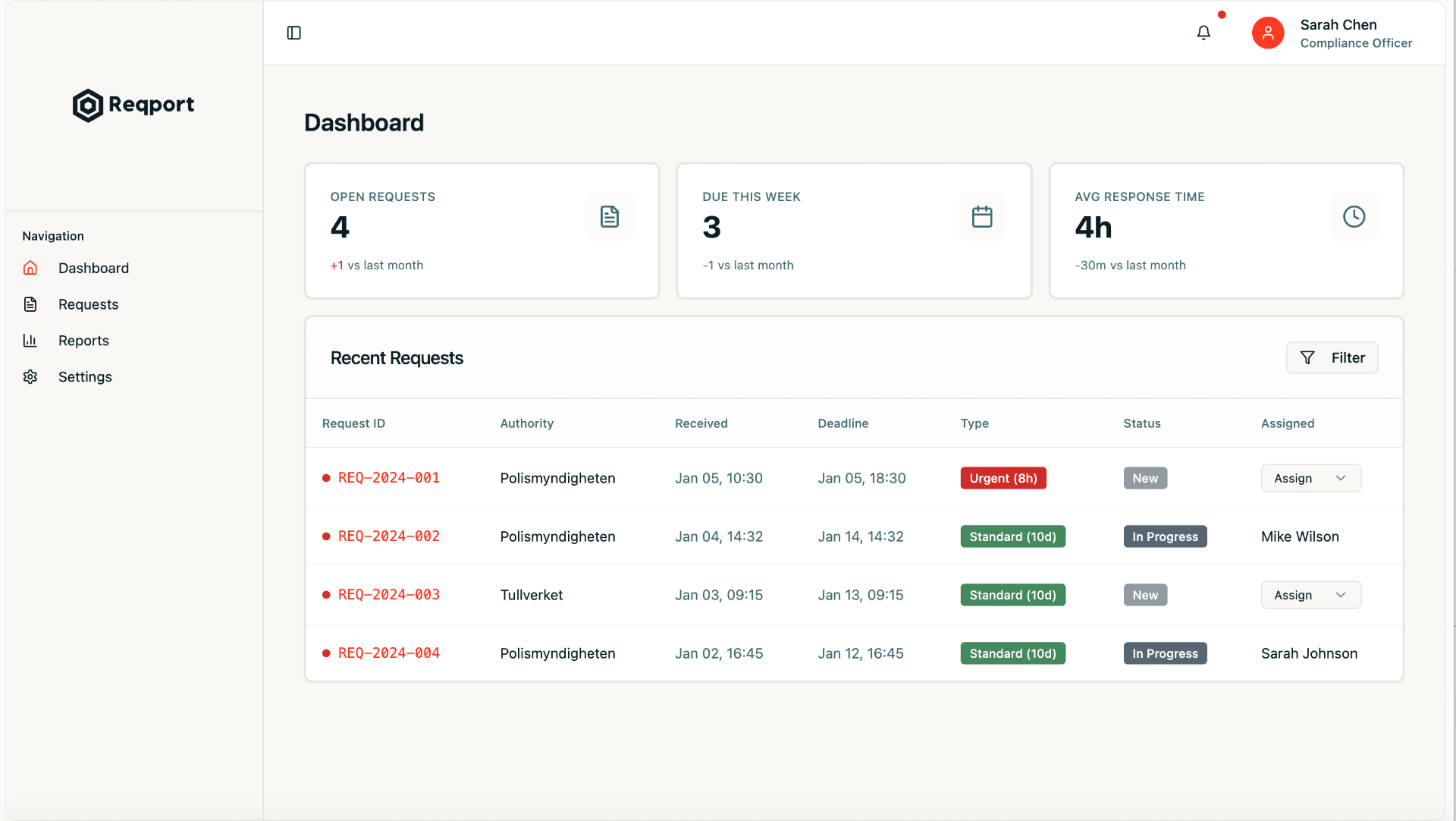The height and width of the screenshot is (821, 1456).
Task: Click the document icon in Open Requests card
Action: pos(610,217)
